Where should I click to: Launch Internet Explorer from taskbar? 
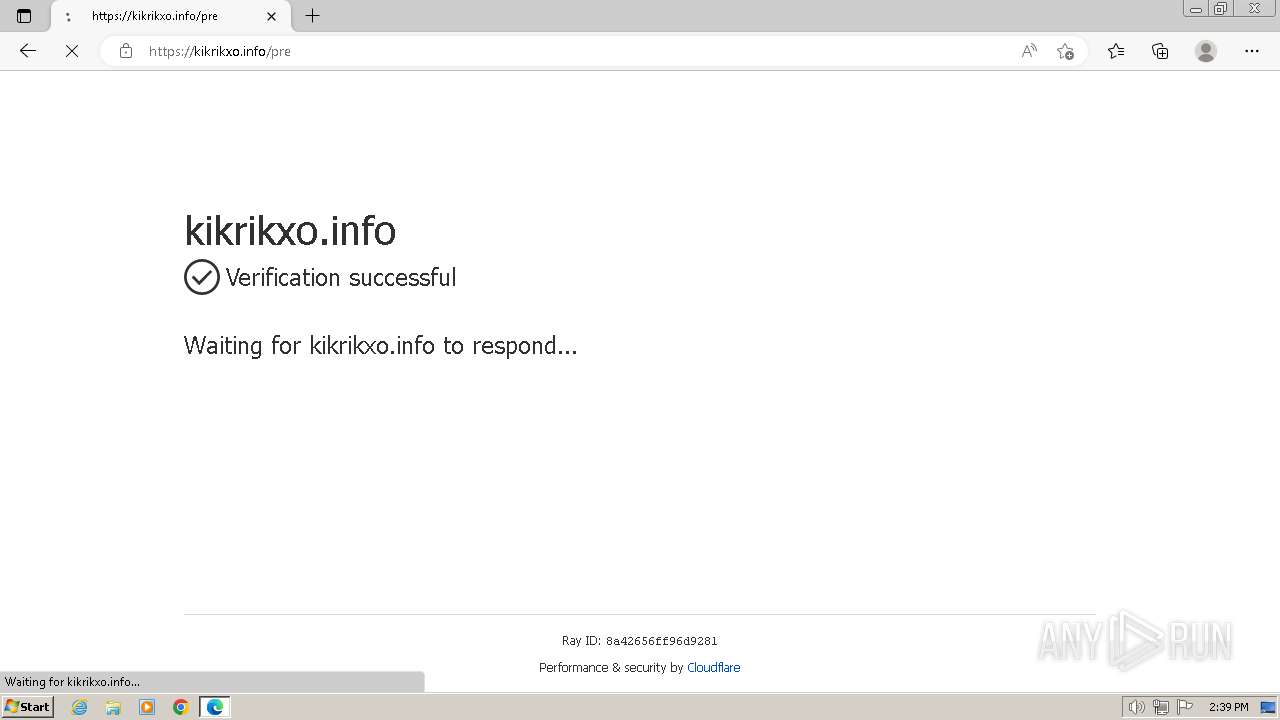click(80, 707)
